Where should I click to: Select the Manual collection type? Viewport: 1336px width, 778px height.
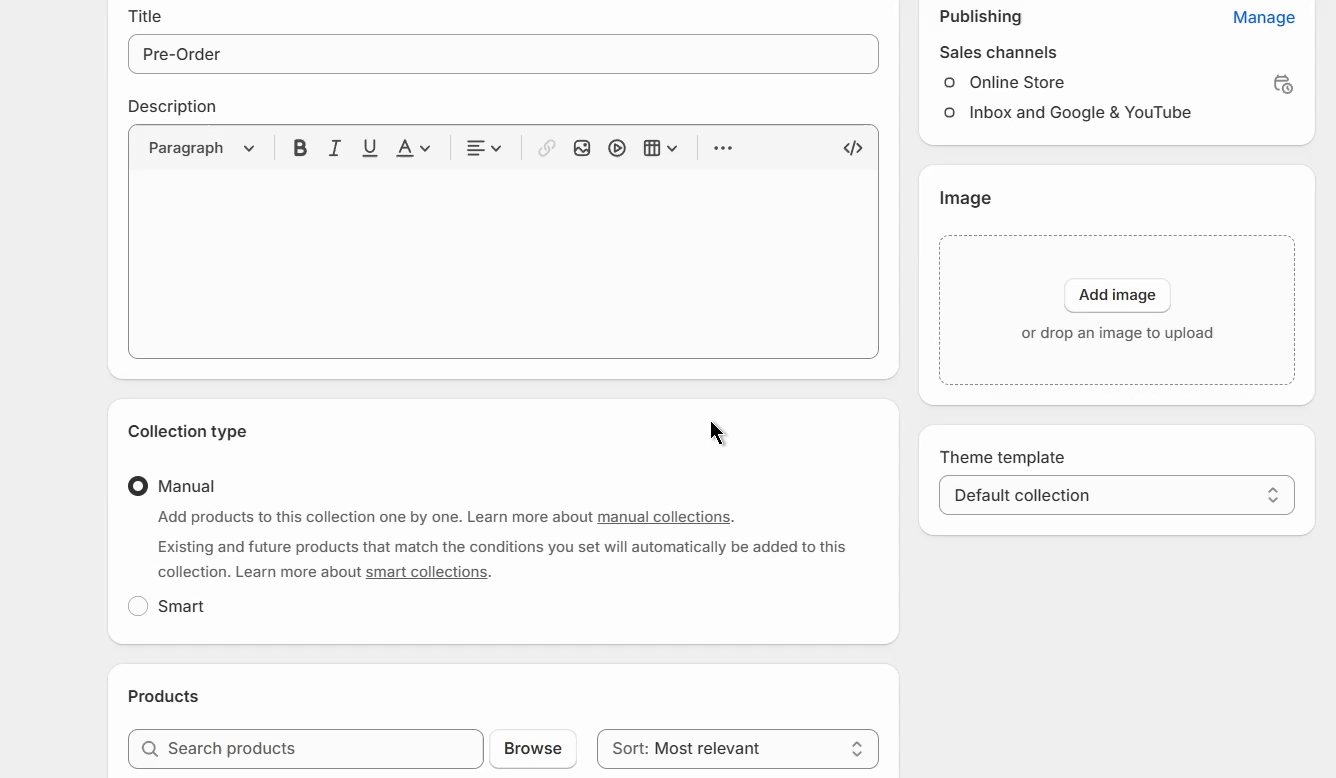click(x=138, y=486)
